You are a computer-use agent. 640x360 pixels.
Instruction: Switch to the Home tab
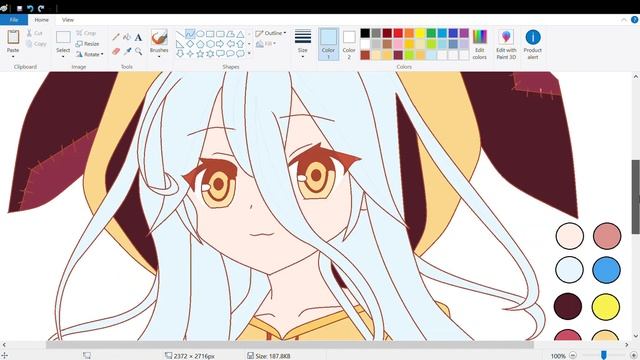[42, 20]
